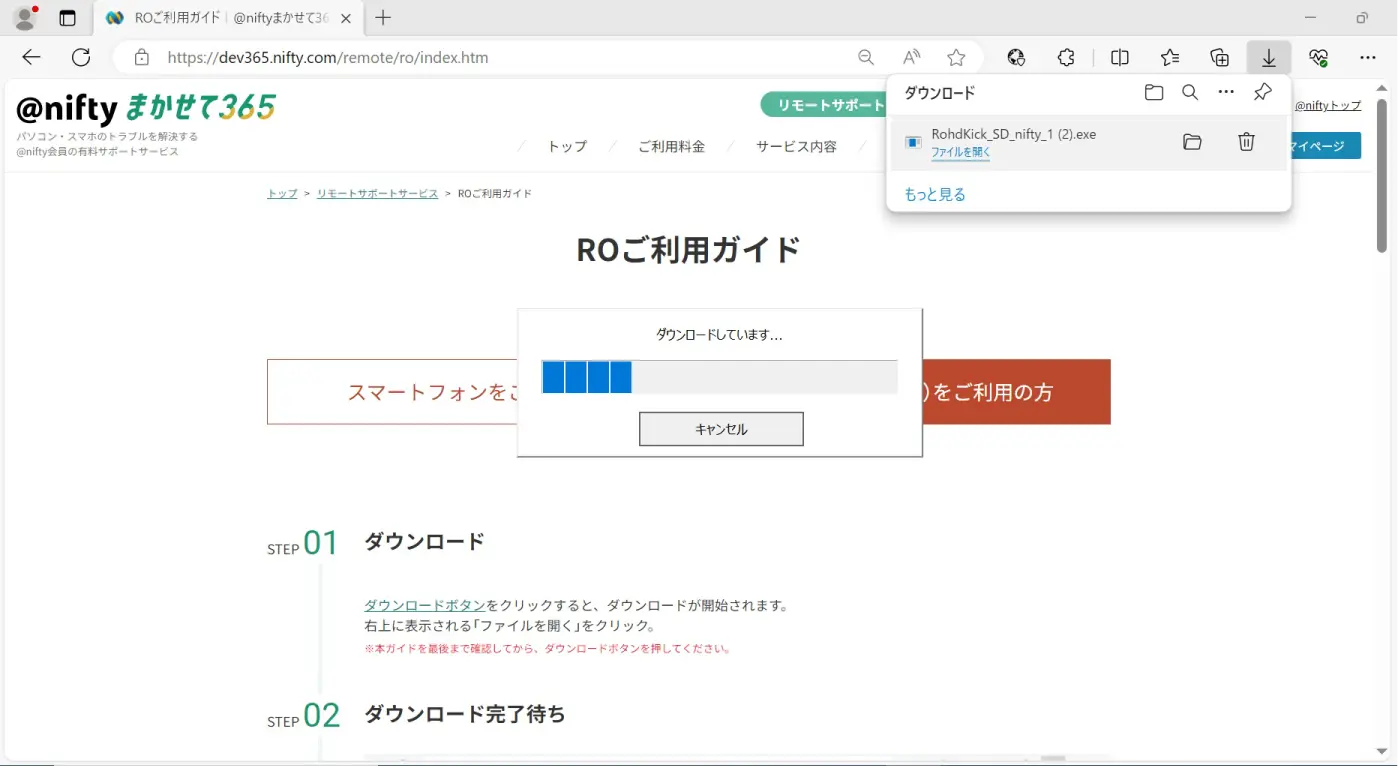This screenshot has width=1398, height=766.
Task: Click the @nifty まかせて365 logo
Action: coord(146,106)
